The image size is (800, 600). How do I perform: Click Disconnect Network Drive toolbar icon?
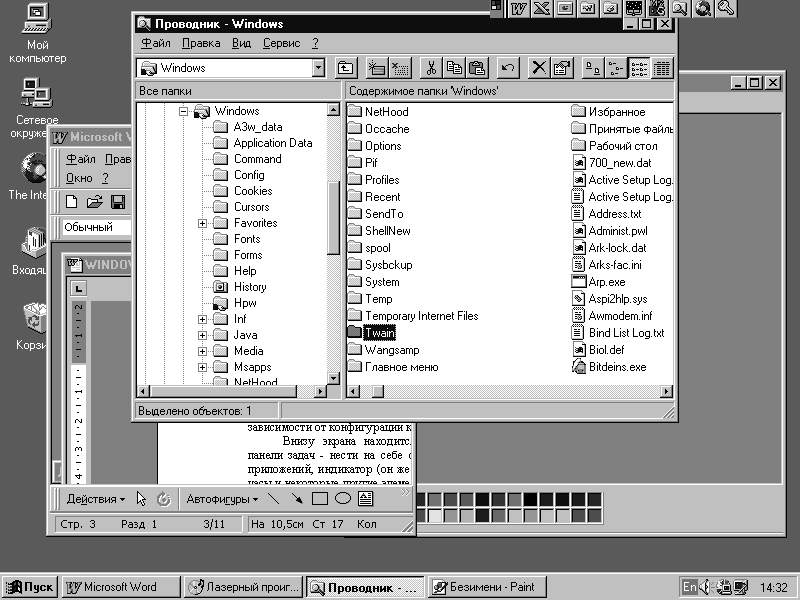(x=401, y=68)
